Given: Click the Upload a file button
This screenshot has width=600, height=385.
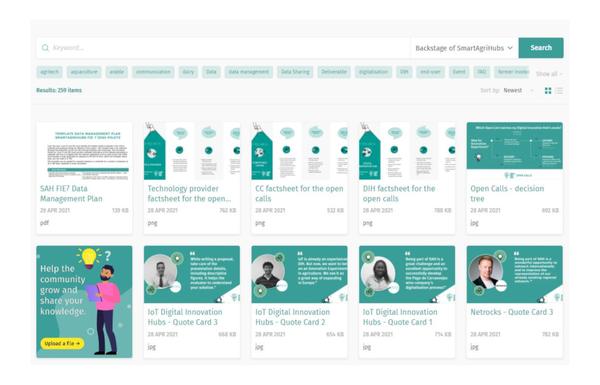Looking at the screenshot, I should (x=62, y=343).
